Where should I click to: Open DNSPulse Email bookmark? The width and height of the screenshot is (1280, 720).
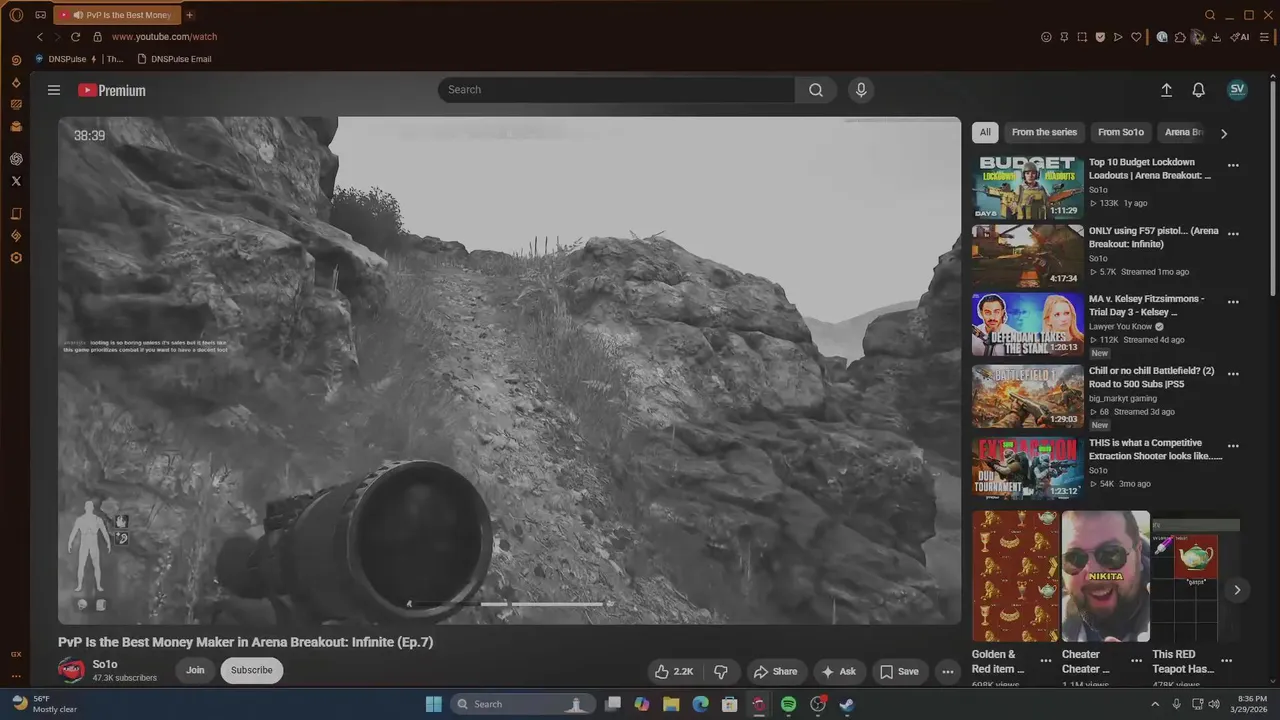[x=174, y=59]
